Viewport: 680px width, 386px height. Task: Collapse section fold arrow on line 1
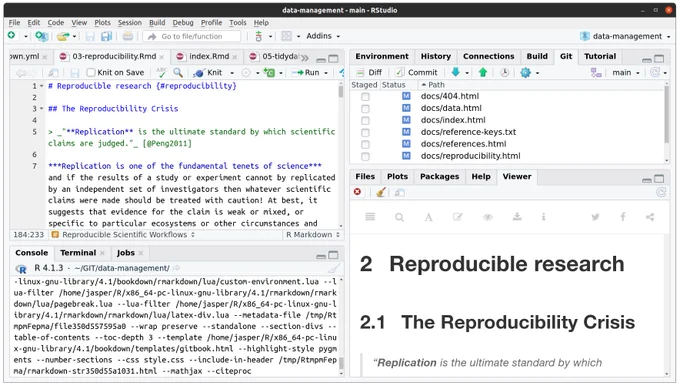point(42,86)
